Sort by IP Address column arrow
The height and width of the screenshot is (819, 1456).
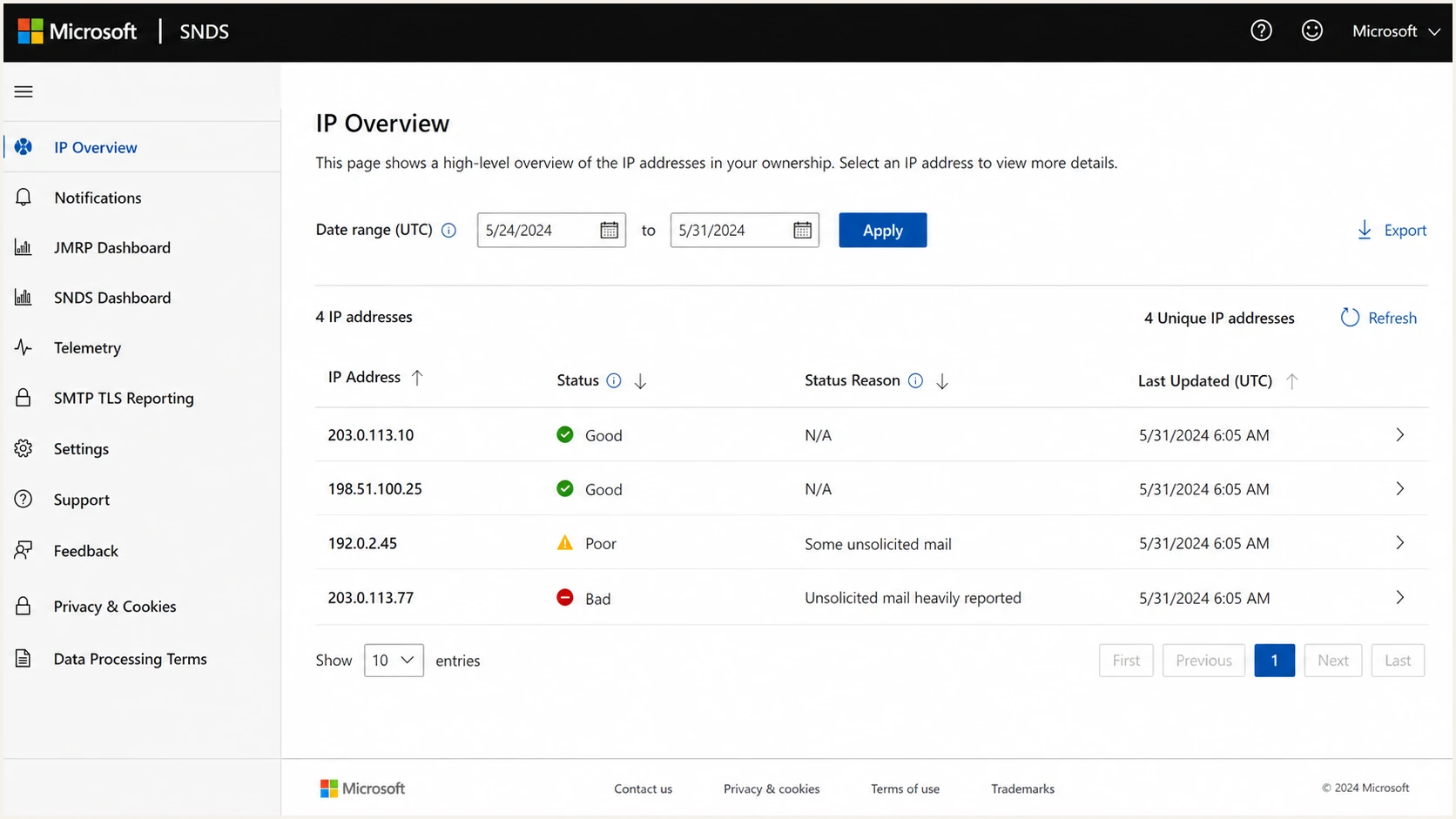417,378
